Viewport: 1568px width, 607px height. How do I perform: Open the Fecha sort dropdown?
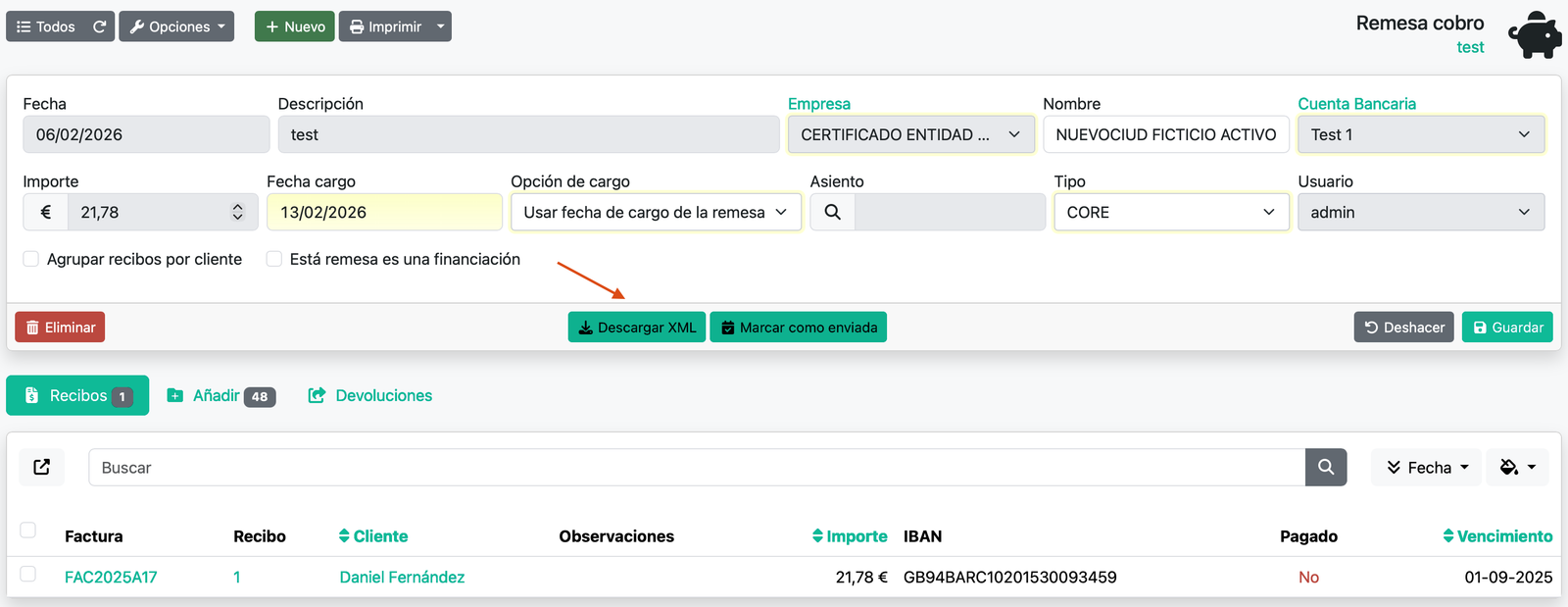pos(1427,468)
